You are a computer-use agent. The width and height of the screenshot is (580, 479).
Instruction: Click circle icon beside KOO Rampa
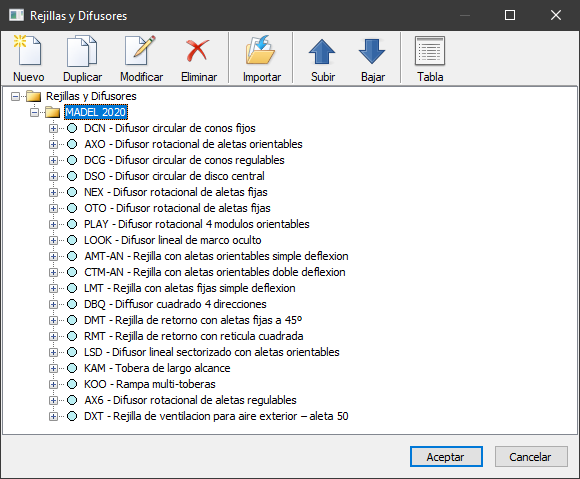(x=72, y=384)
